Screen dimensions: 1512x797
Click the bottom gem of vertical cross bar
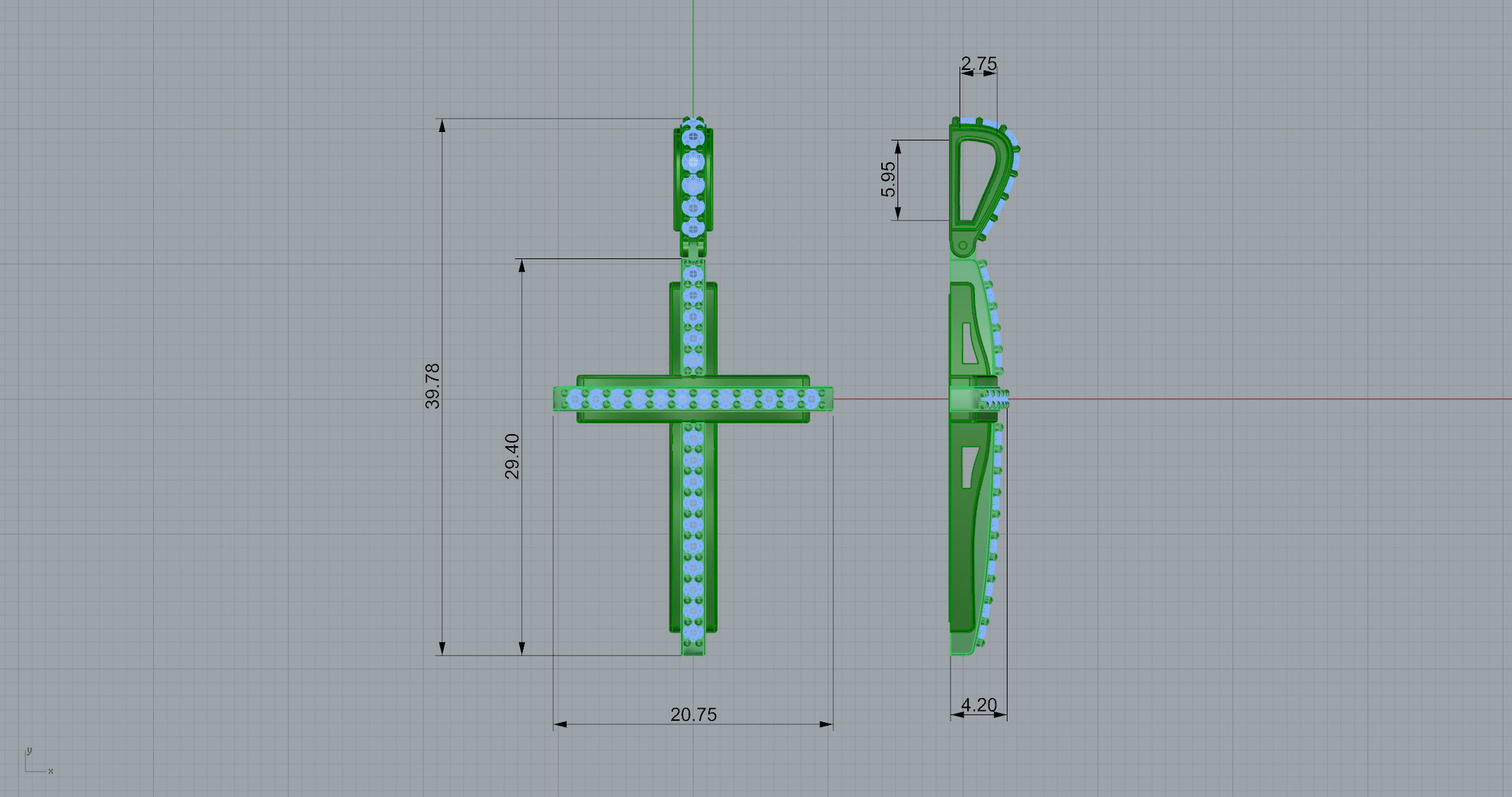tap(694, 633)
